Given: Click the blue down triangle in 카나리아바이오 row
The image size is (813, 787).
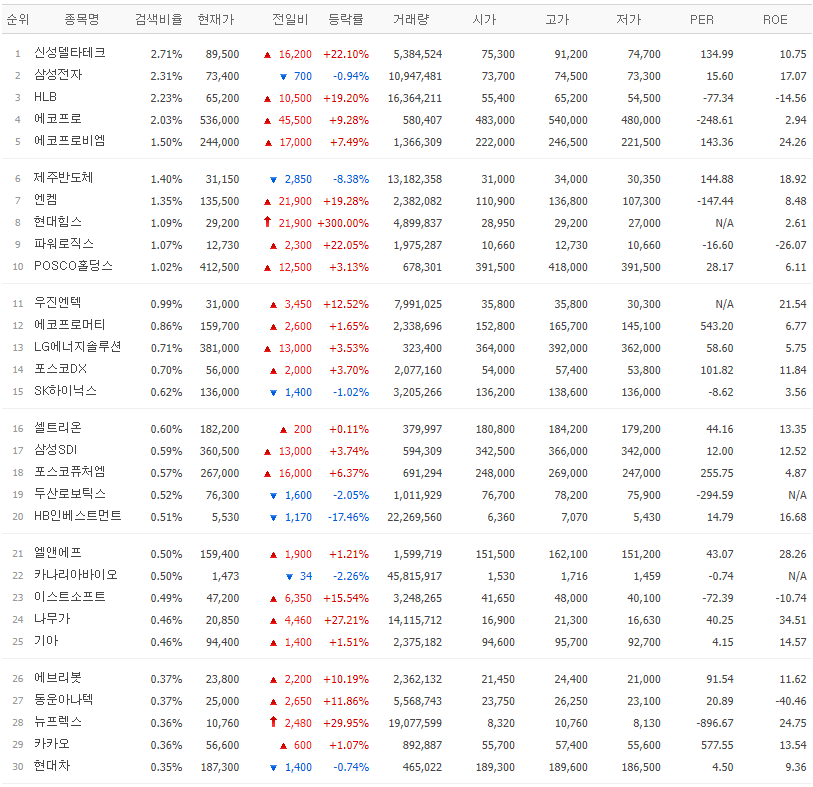Looking at the screenshot, I should [x=289, y=577].
